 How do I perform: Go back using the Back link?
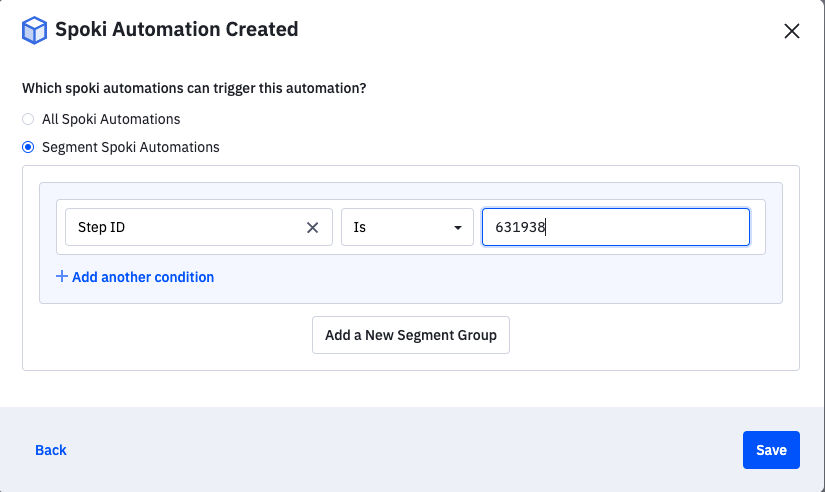click(x=51, y=450)
